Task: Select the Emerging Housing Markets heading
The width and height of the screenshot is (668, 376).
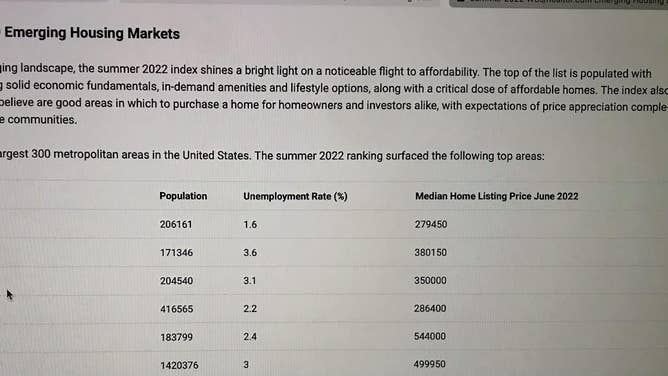Action: (92, 33)
